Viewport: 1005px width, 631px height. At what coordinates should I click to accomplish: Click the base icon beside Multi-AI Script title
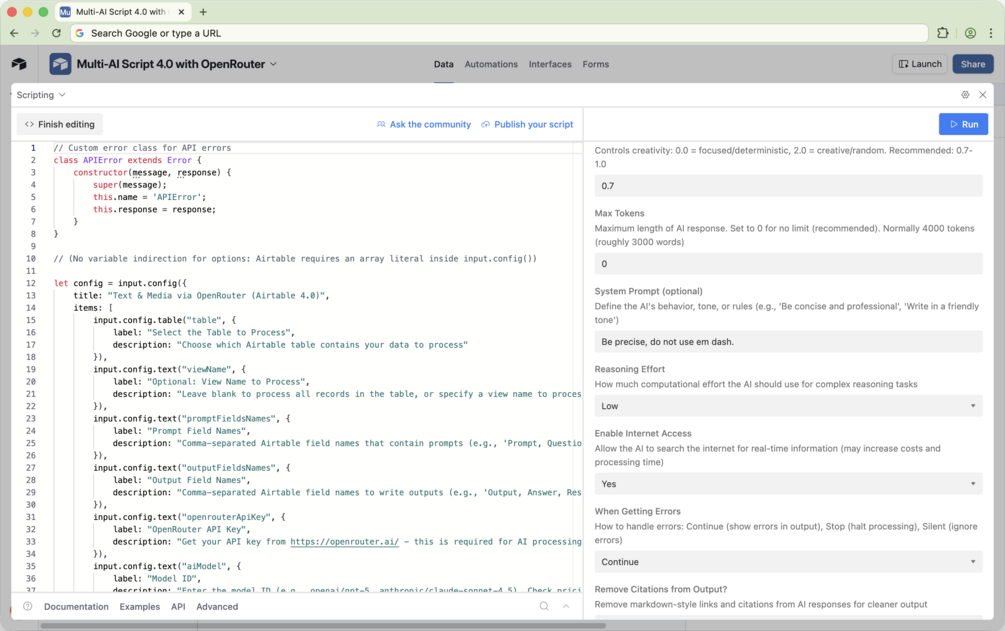point(60,64)
